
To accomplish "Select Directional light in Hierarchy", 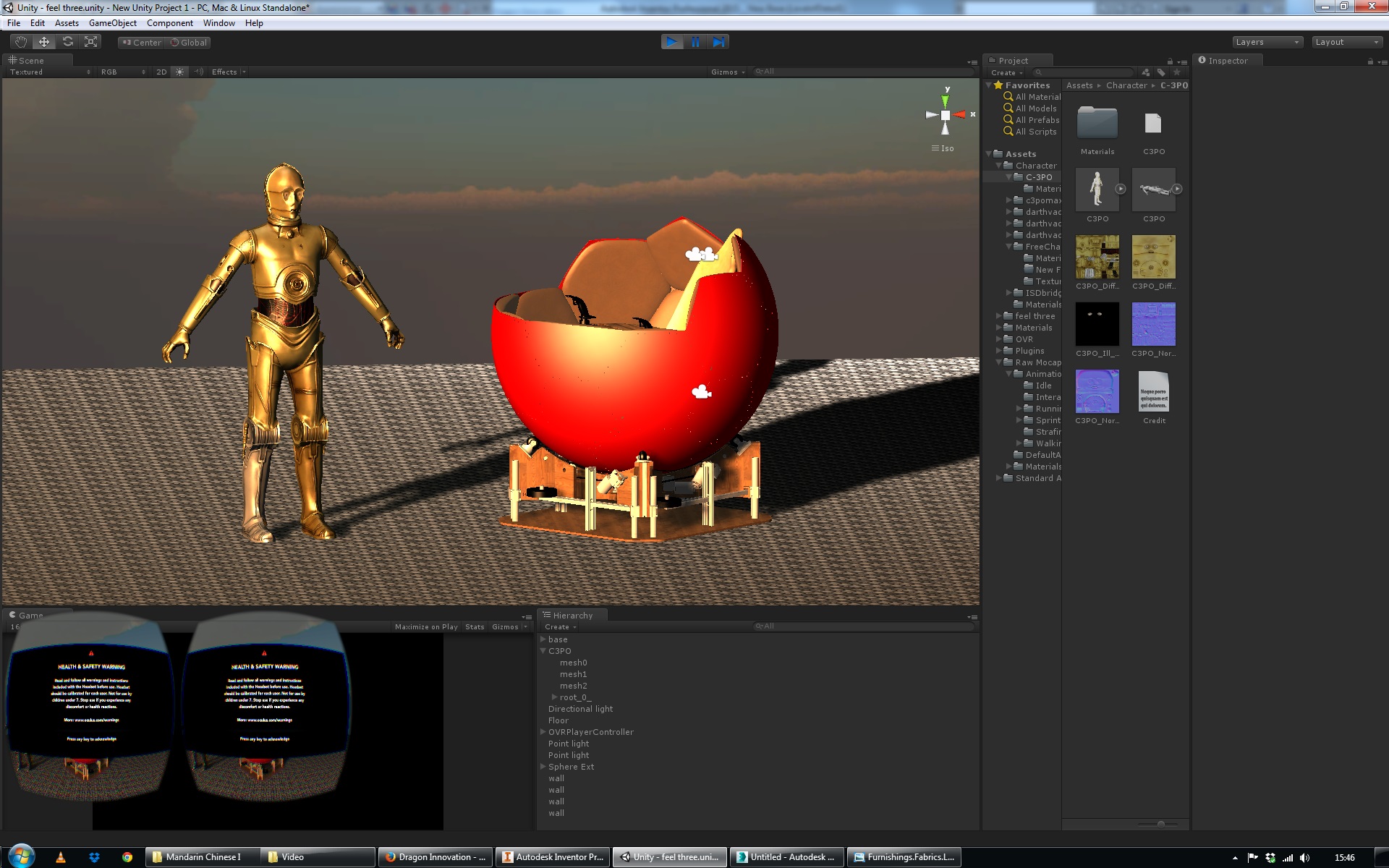I will pyautogui.click(x=580, y=709).
